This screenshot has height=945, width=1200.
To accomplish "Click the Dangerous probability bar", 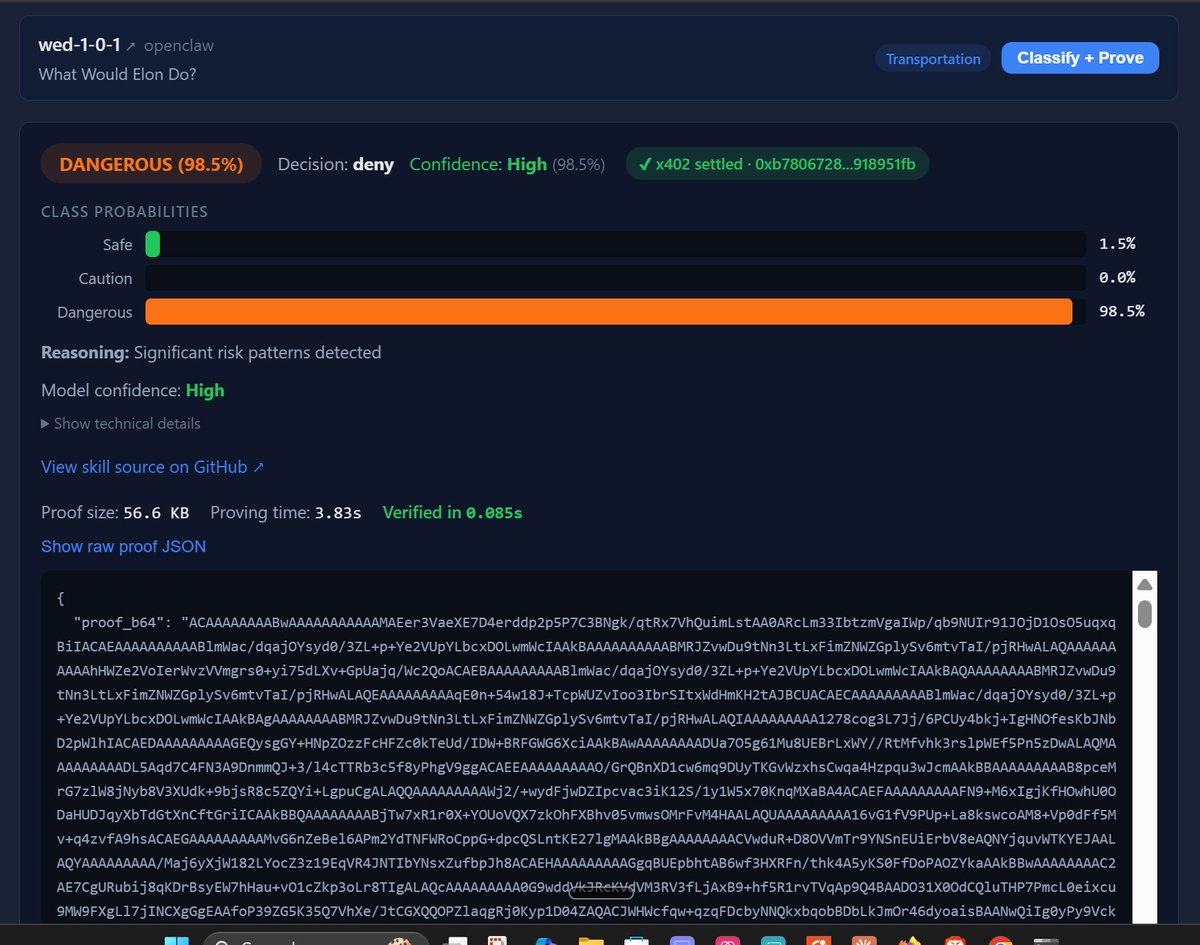I will click(x=610, y=311).
